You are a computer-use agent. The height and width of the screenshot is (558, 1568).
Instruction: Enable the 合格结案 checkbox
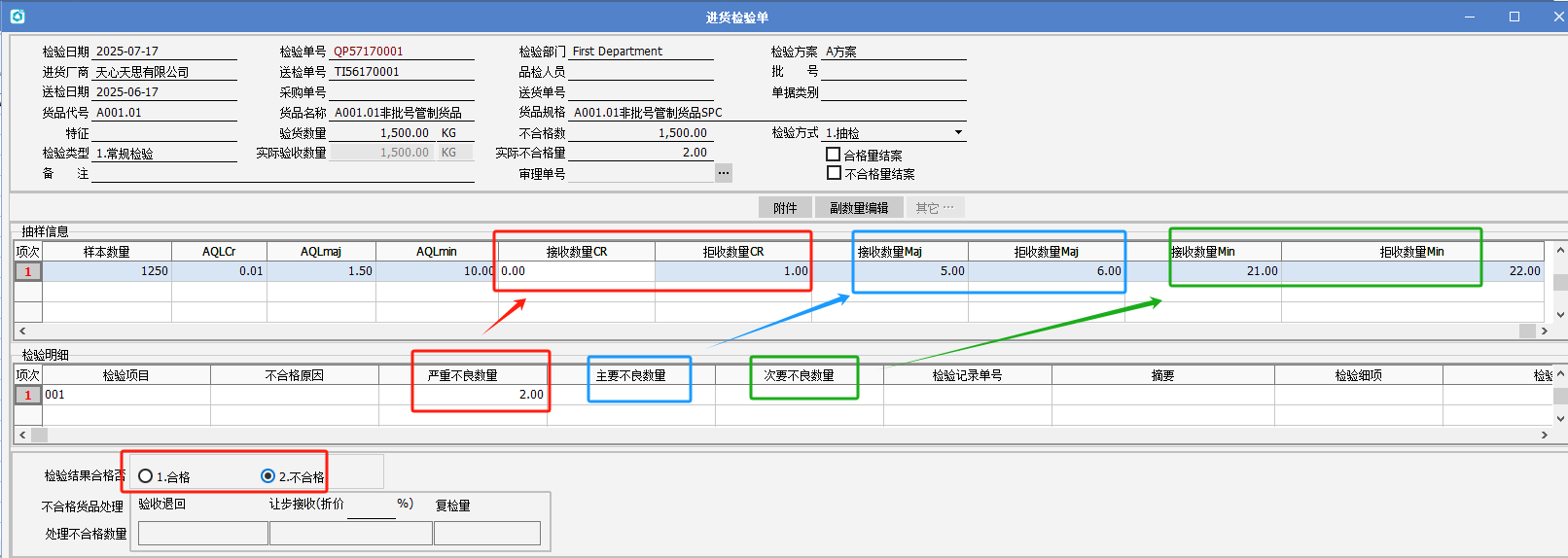coord(834,155)
